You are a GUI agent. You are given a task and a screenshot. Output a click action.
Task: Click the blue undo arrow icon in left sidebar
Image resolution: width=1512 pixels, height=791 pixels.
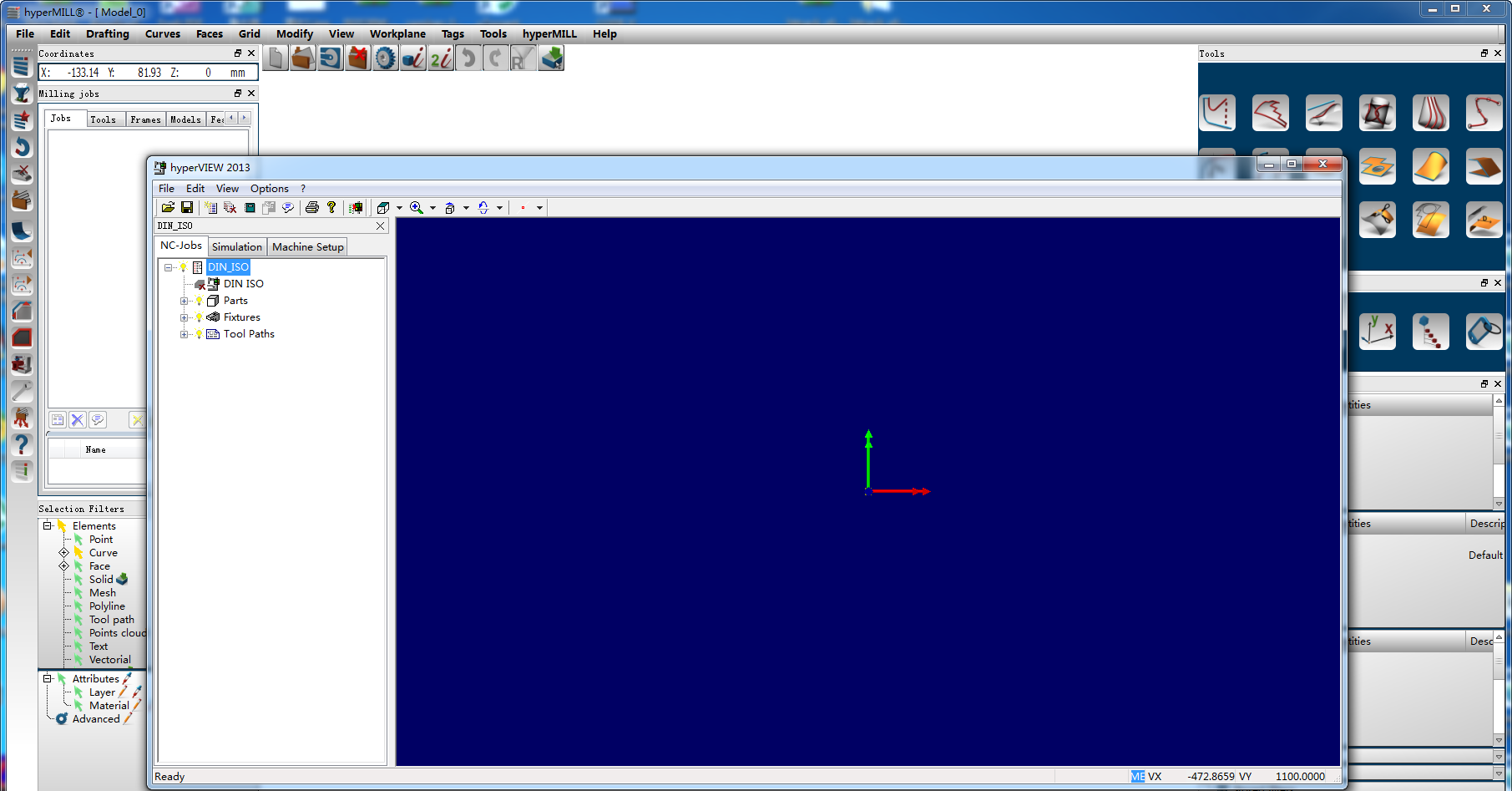click(x=22, y=147)
